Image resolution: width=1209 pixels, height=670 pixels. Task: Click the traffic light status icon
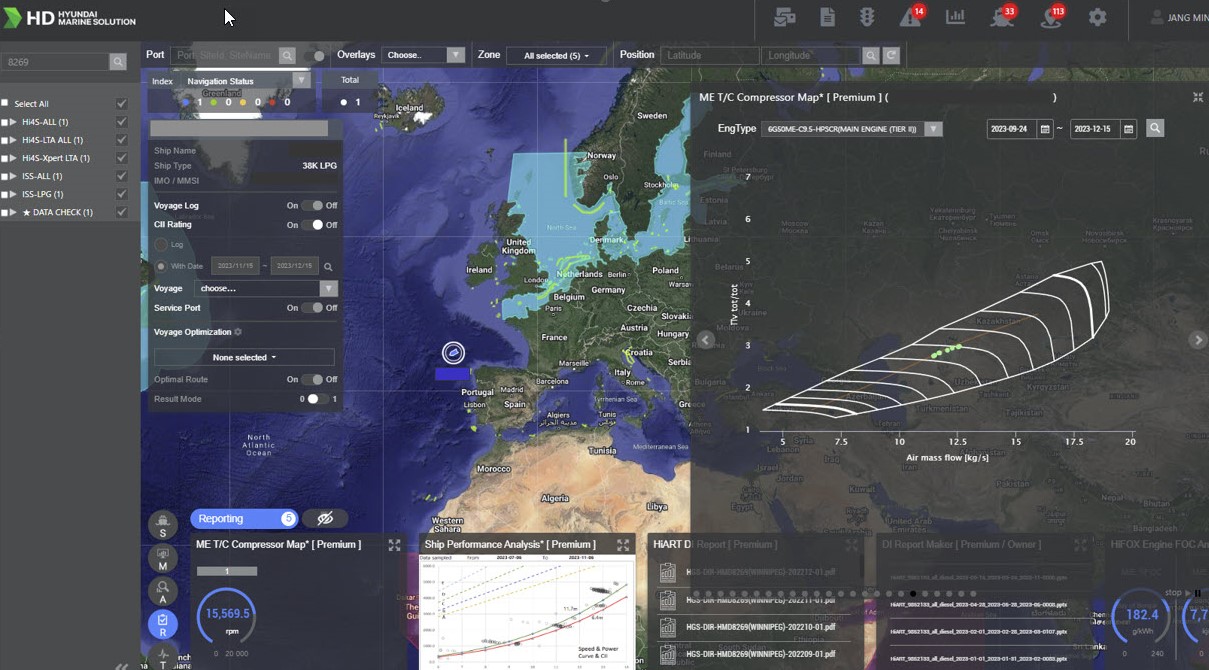coord(867,17)
